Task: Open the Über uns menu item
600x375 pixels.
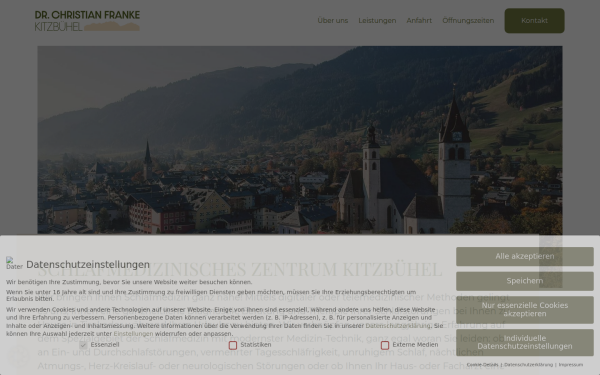Action: tap(333, 21)
